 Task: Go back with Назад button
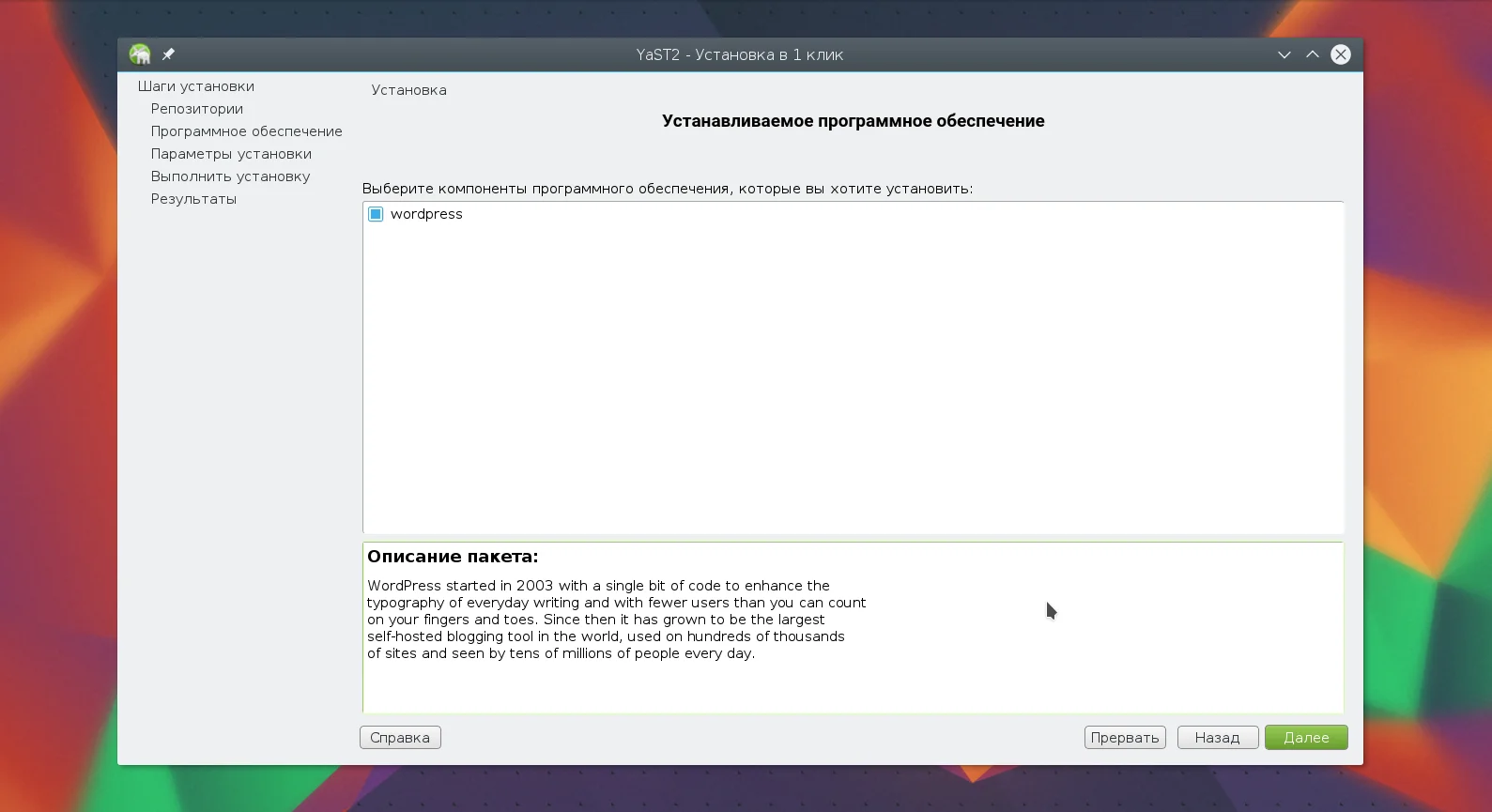1218,738
